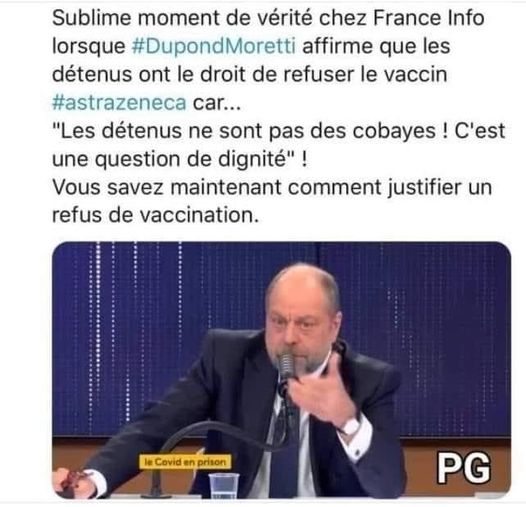The width and height of the screenshot is (526, 507).
Task: Click the 'Sublime moment de vérité' opening line
Action: (x=181, y=17)
